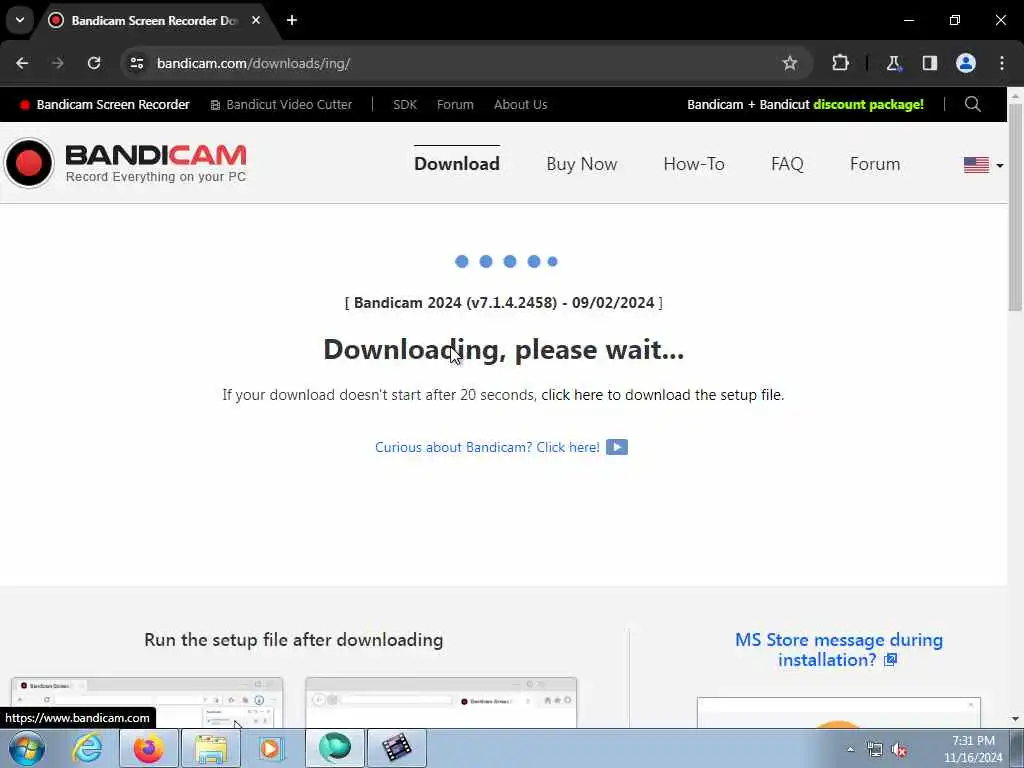Open site information icon in address bar
Viewport: 1024px width, 768px height.
click(136, 63)
